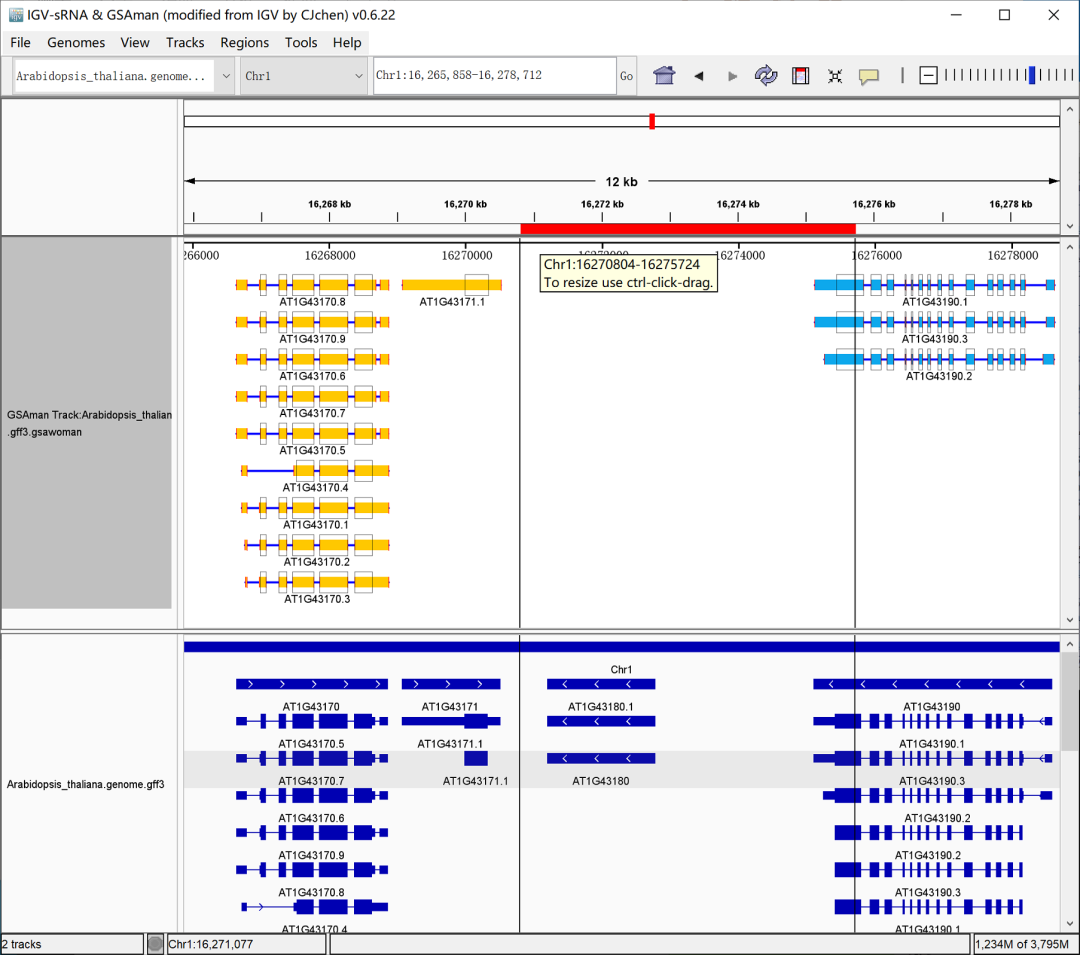Click the red region of interest bar
The image size is (1080, 955).
[687, 229]
